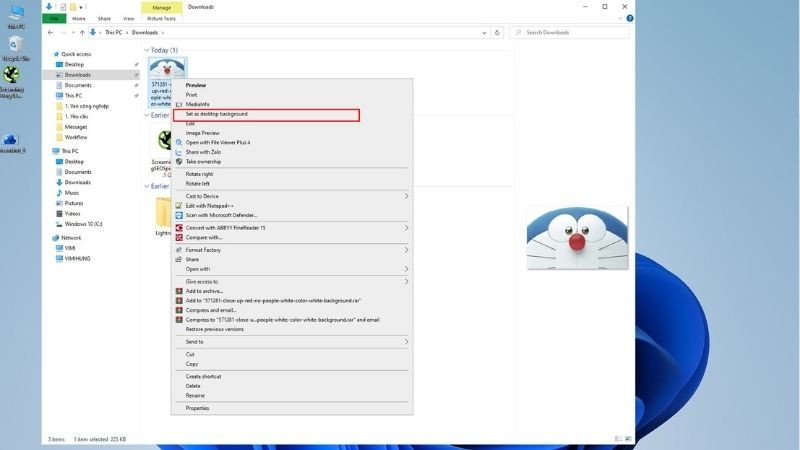Click Downloads in the breadcrumb path
Screen dimensions: 800x450
[x=145, y=33]
